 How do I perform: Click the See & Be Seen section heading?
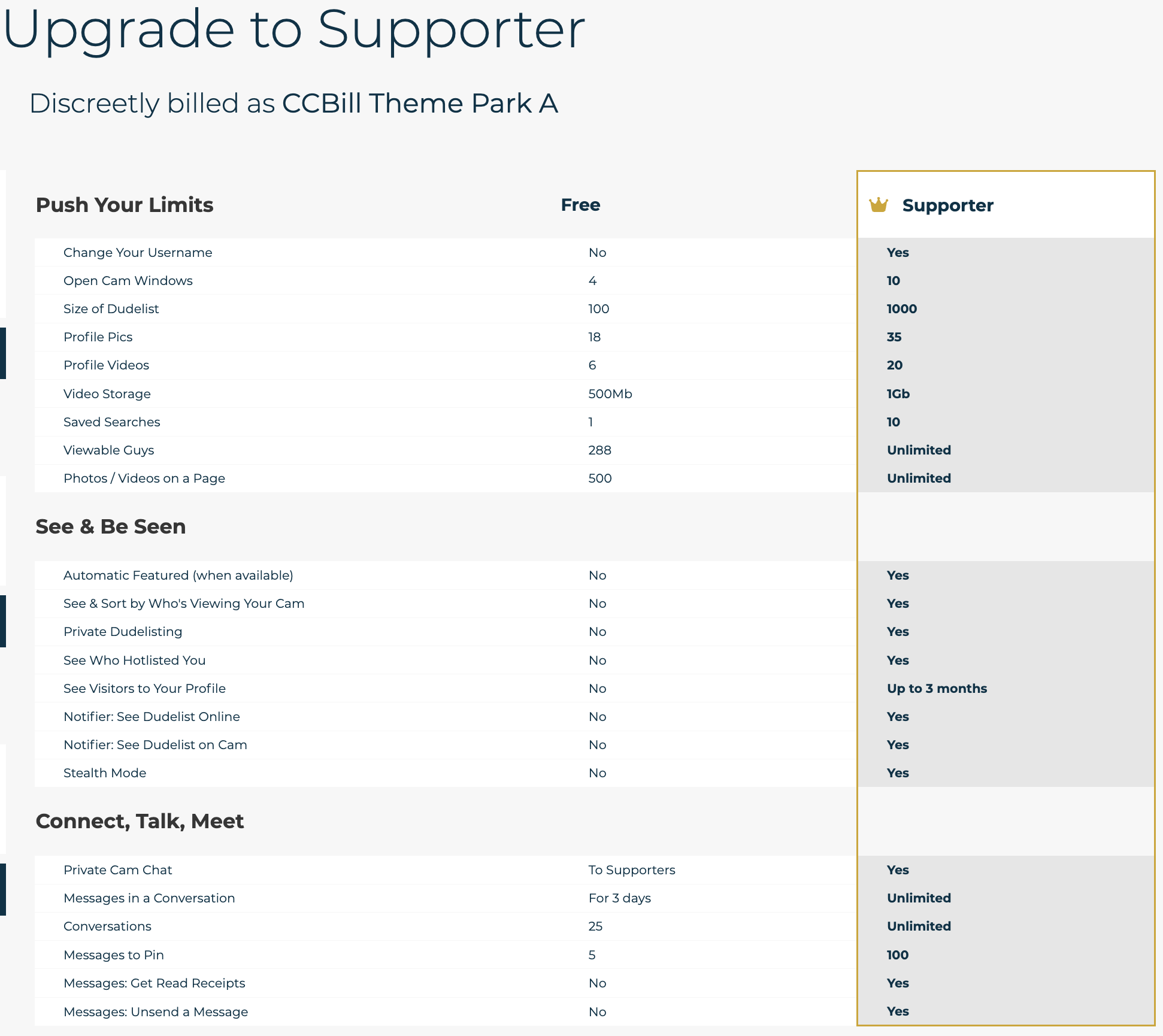[x=111, y=526]
